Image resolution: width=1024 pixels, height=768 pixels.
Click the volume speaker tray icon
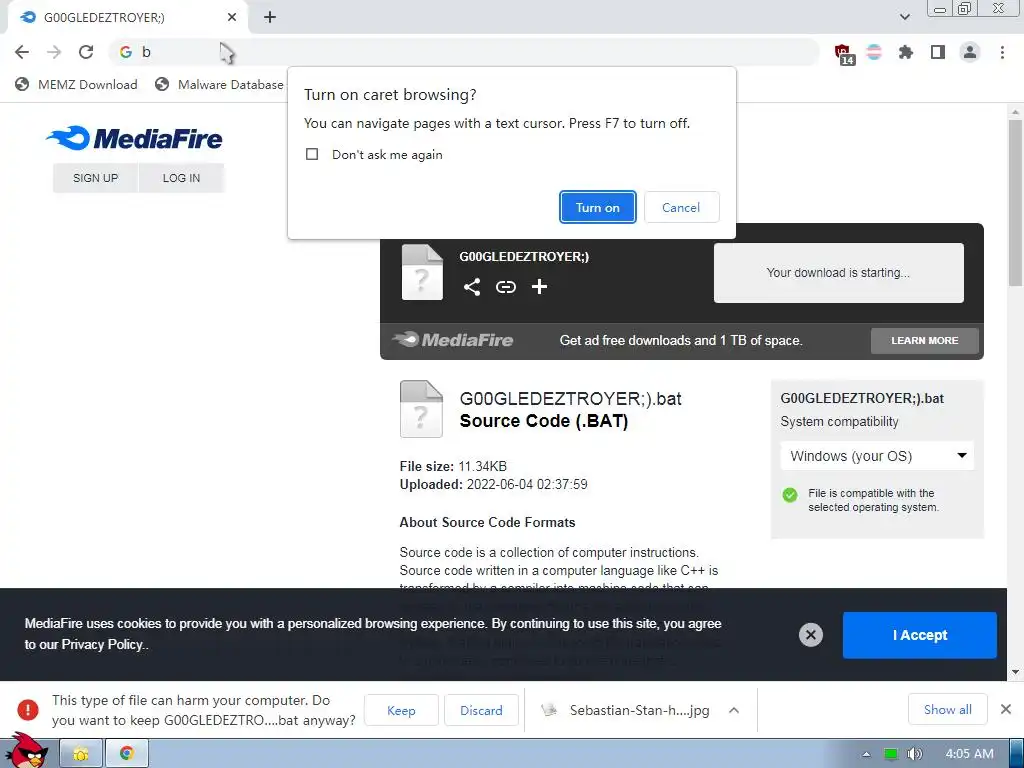click(914, 754)
